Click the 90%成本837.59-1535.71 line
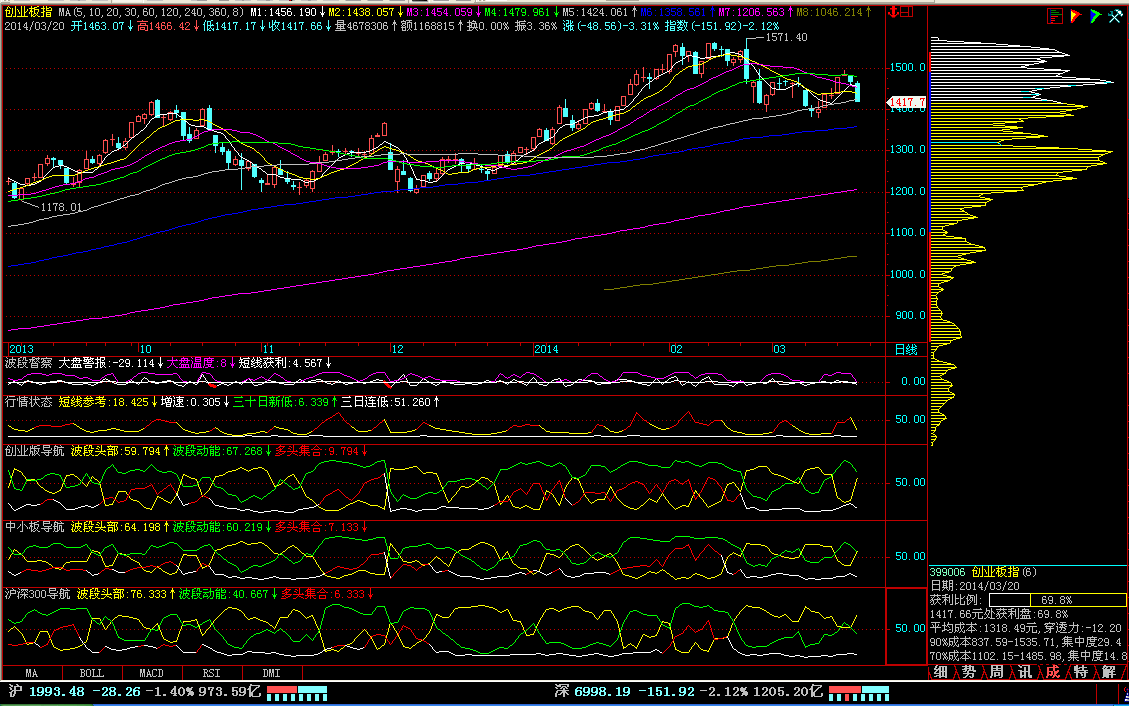 991,642
